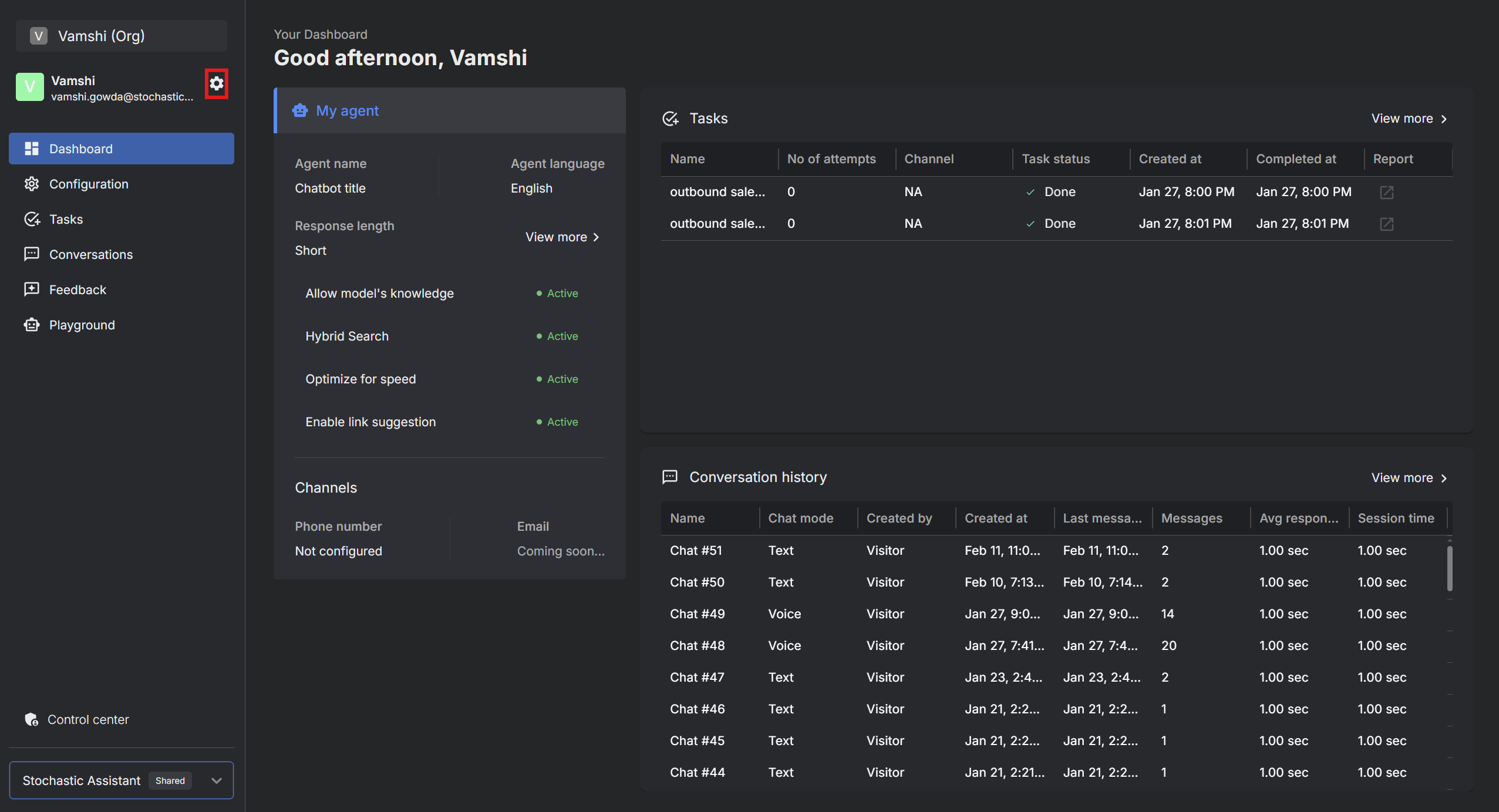The width and height of the screenshot is (1499, 812).
Task: Click the Playground icon in sidebar
Action: pos(31,324)
